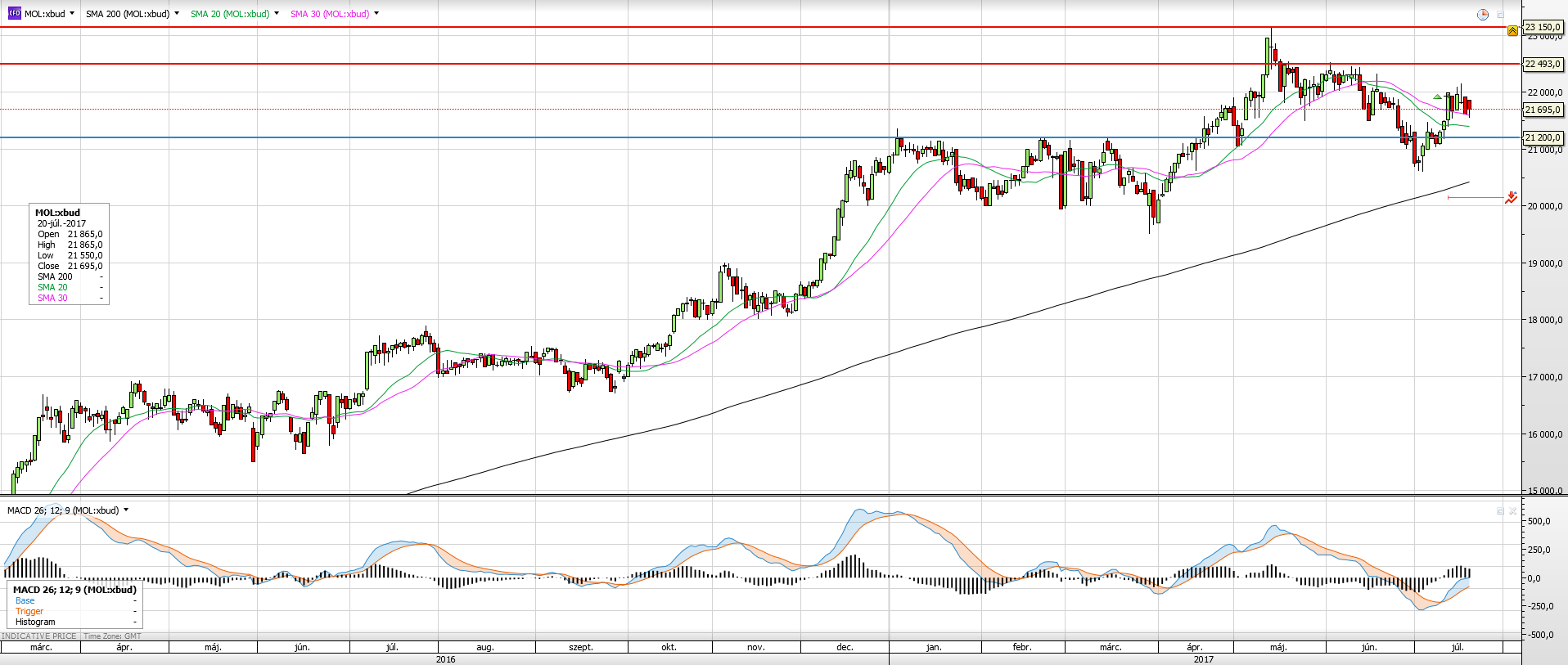
Task: Click the 20-júl.-2017 date in the info box
Action: tap(61, 223)
